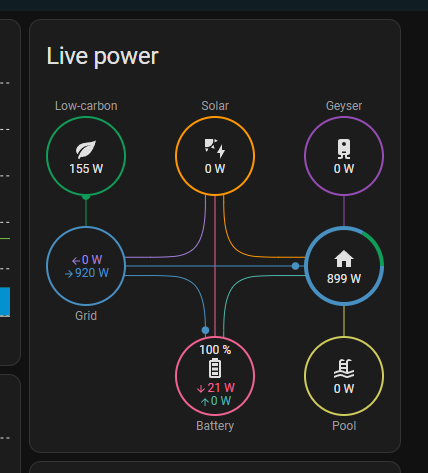The image size is (428, 473).
Task: Open the 155 W low-carbon reading
Action: pos(86,169)
